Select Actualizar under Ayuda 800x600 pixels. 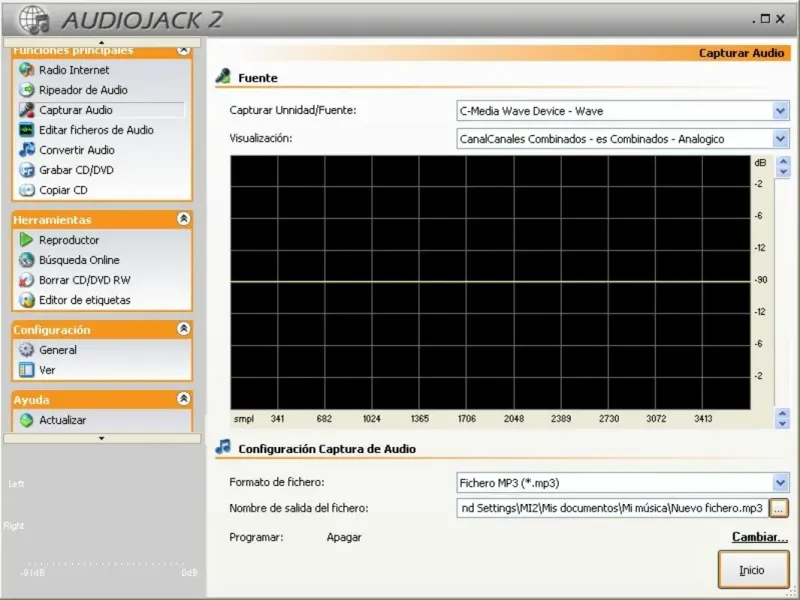[x=62, y=420]
